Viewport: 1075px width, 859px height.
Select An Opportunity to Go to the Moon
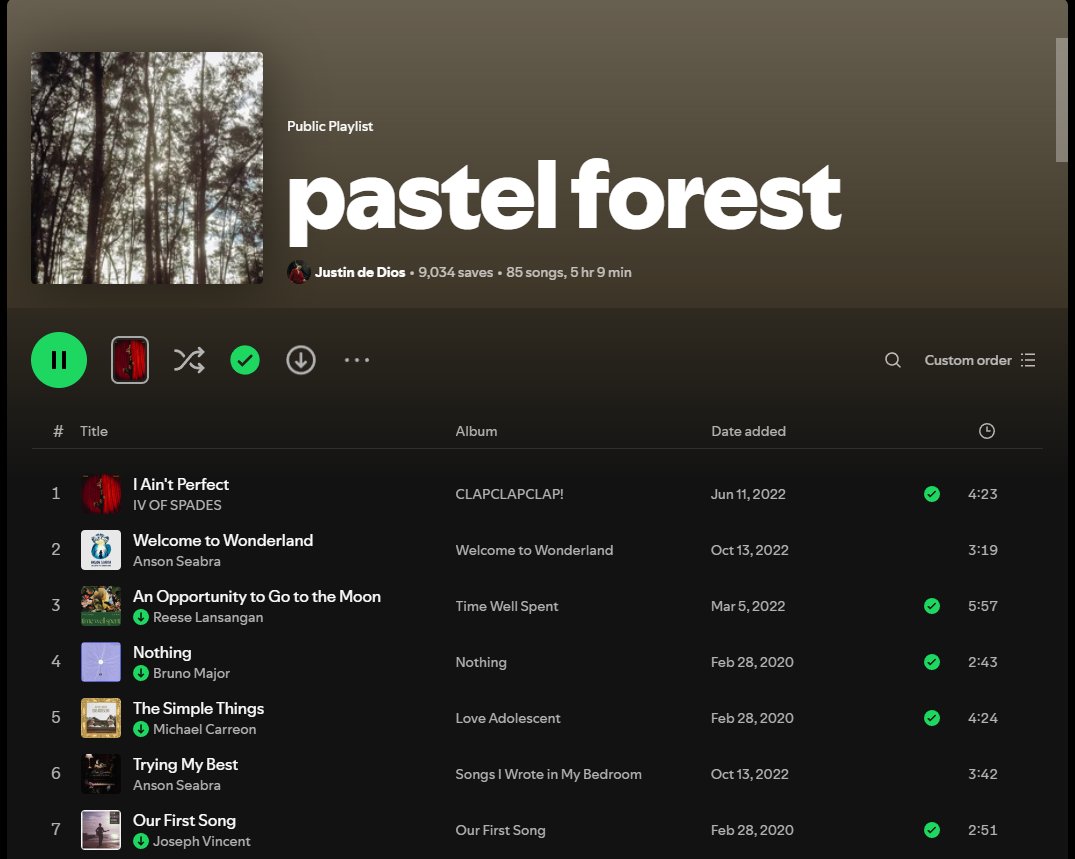[x=256, y=596]
